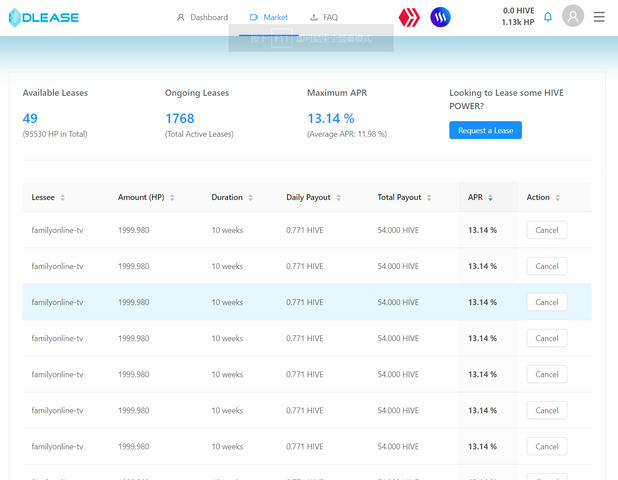This screenshot has height=480, width=618.
Task: Click the DLease logo
Action: click(44, 17)
